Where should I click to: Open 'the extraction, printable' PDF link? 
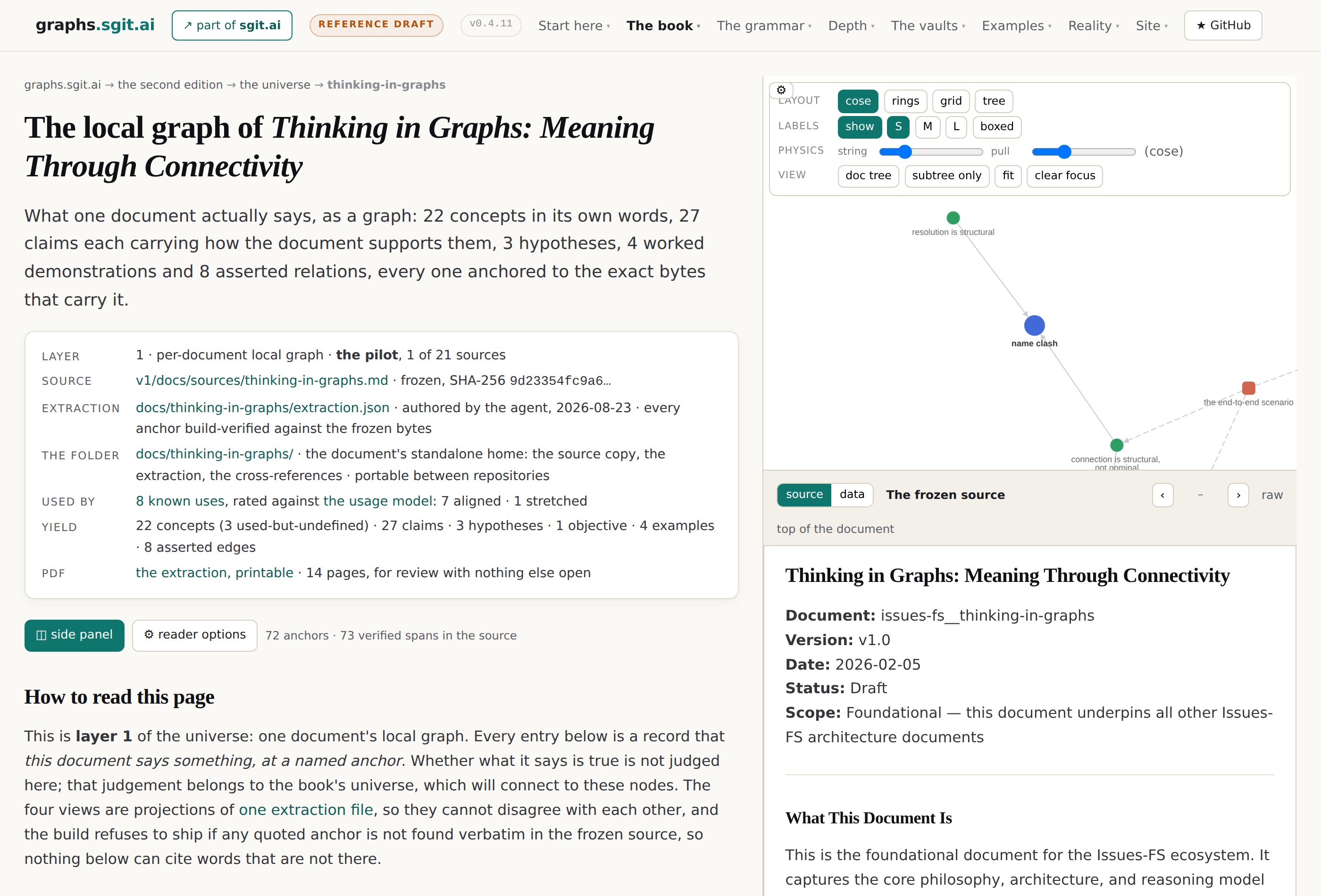coord(214,573)
